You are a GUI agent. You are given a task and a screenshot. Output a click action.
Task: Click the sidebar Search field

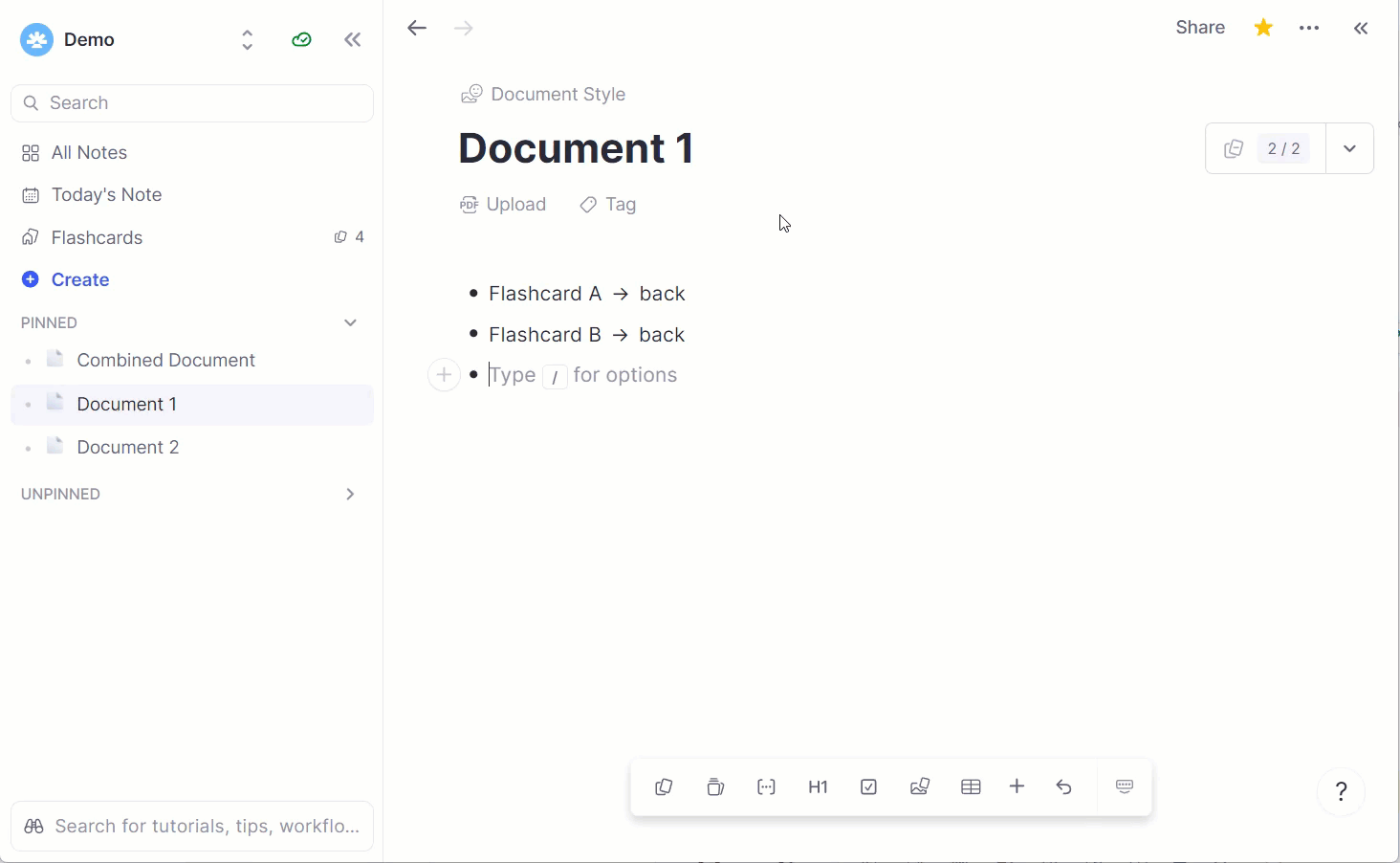click(x=191, y=103)
